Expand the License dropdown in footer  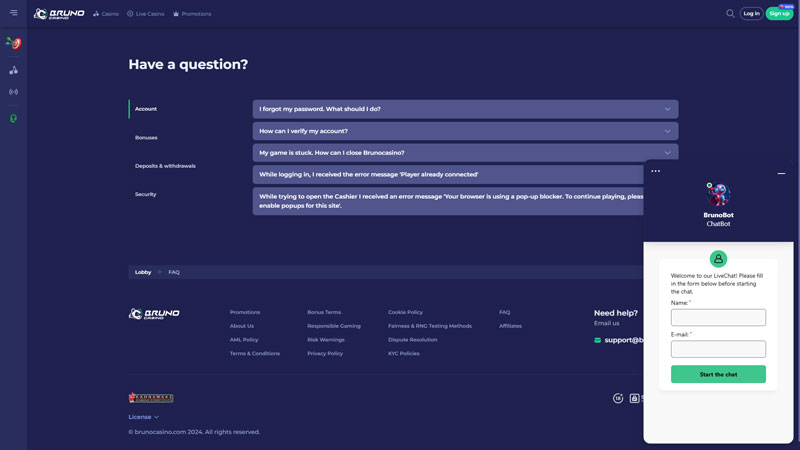144,417
